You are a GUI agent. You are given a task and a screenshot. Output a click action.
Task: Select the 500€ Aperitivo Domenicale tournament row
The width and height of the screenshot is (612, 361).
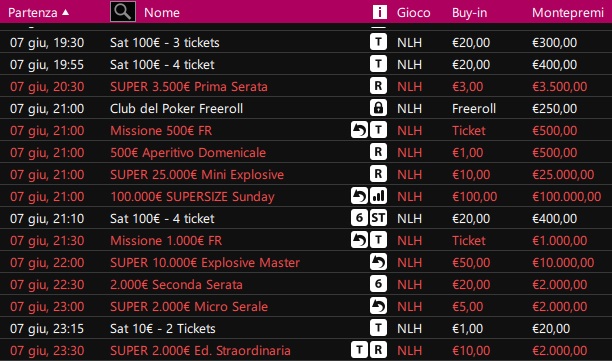point(306,152)
